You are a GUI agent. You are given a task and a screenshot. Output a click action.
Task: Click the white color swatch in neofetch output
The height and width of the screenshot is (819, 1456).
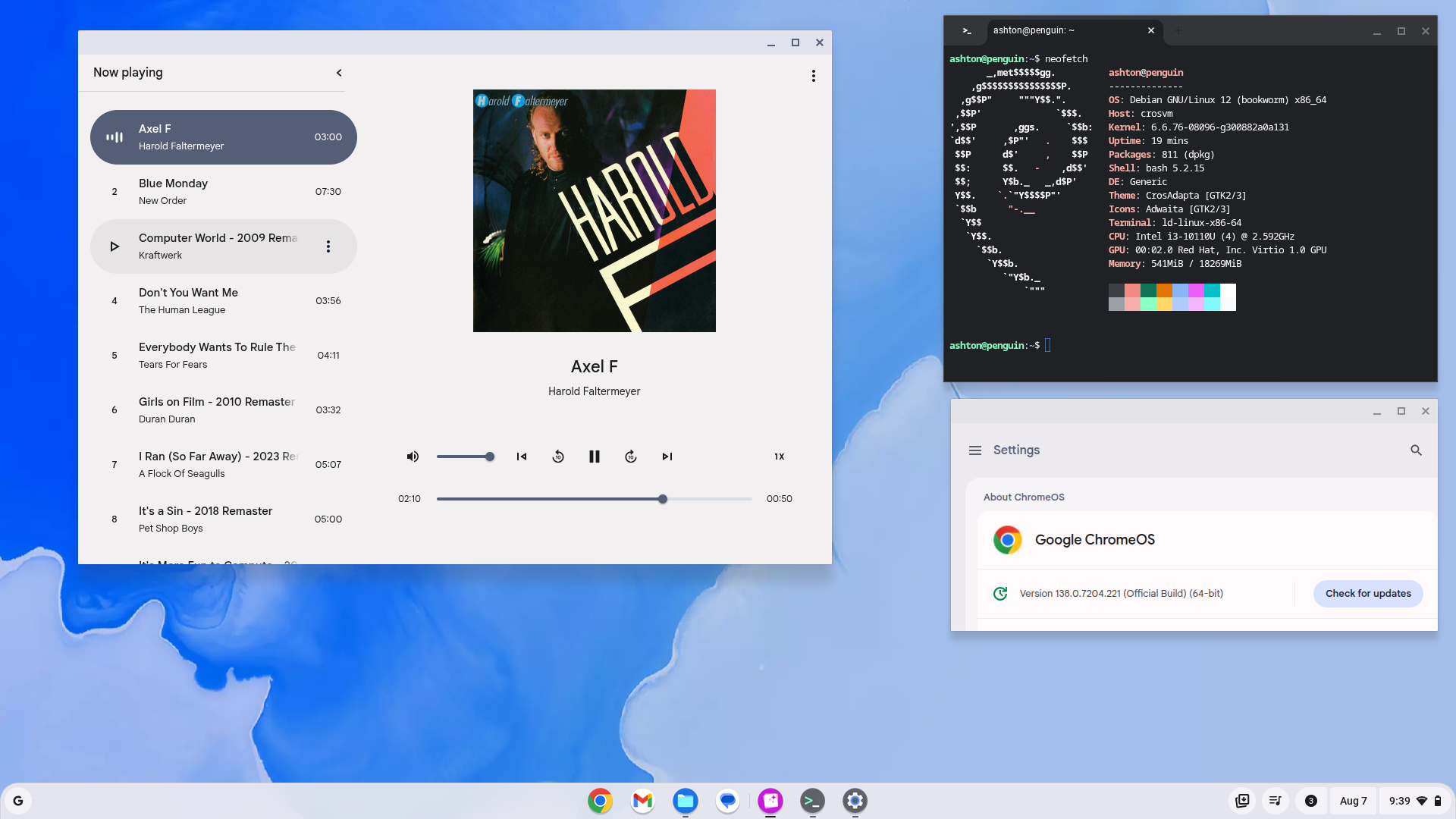pos(1228,297)
